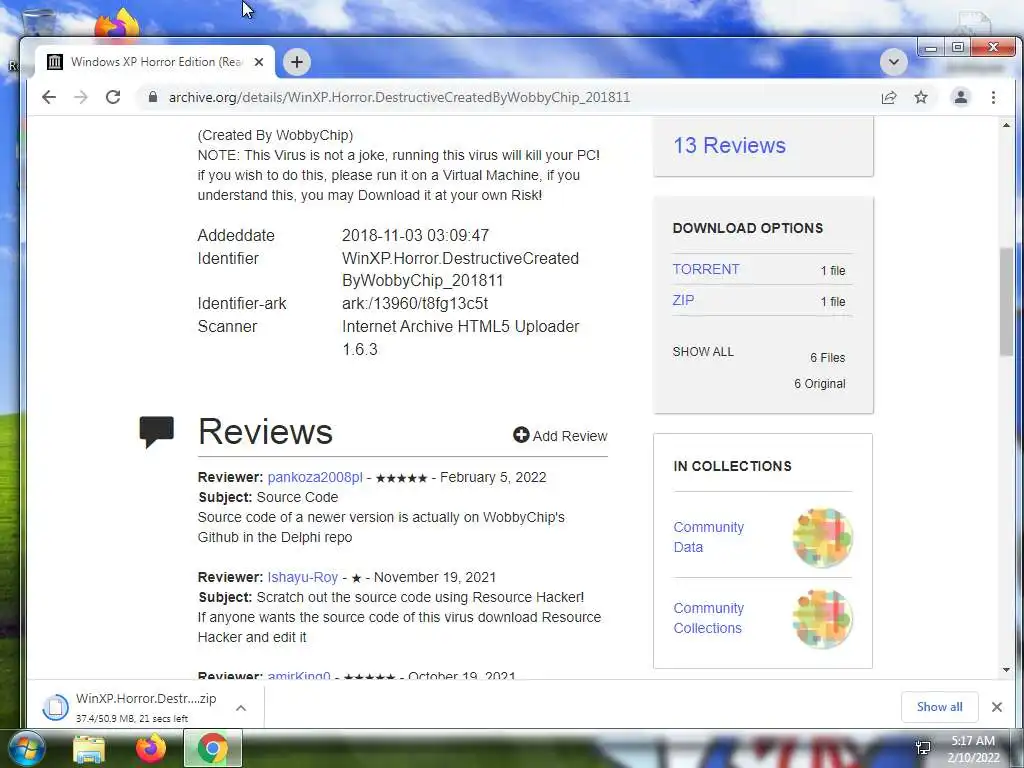Click the Reviews speech bubble icon
Screen dimensions: 1024x768
pos(157,431)
